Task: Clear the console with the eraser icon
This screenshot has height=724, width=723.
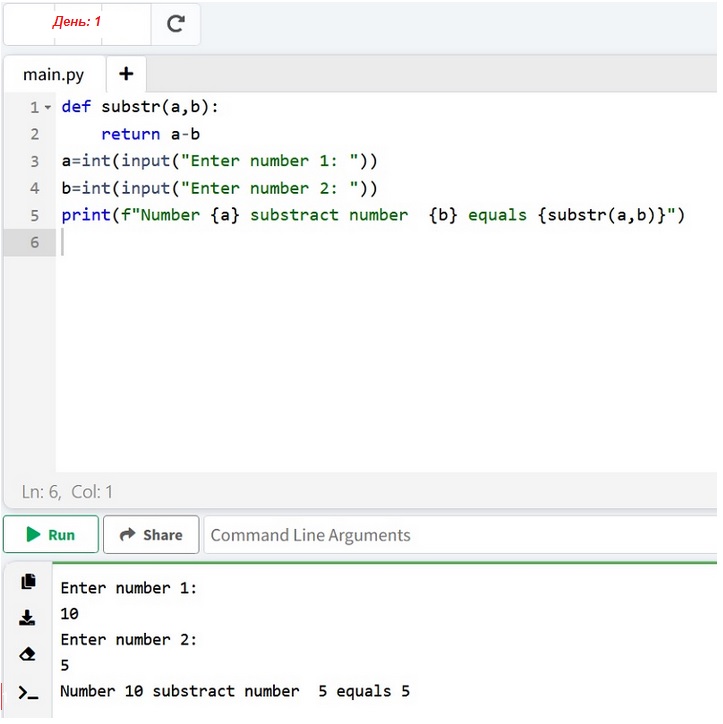Action: coord(28,655)
